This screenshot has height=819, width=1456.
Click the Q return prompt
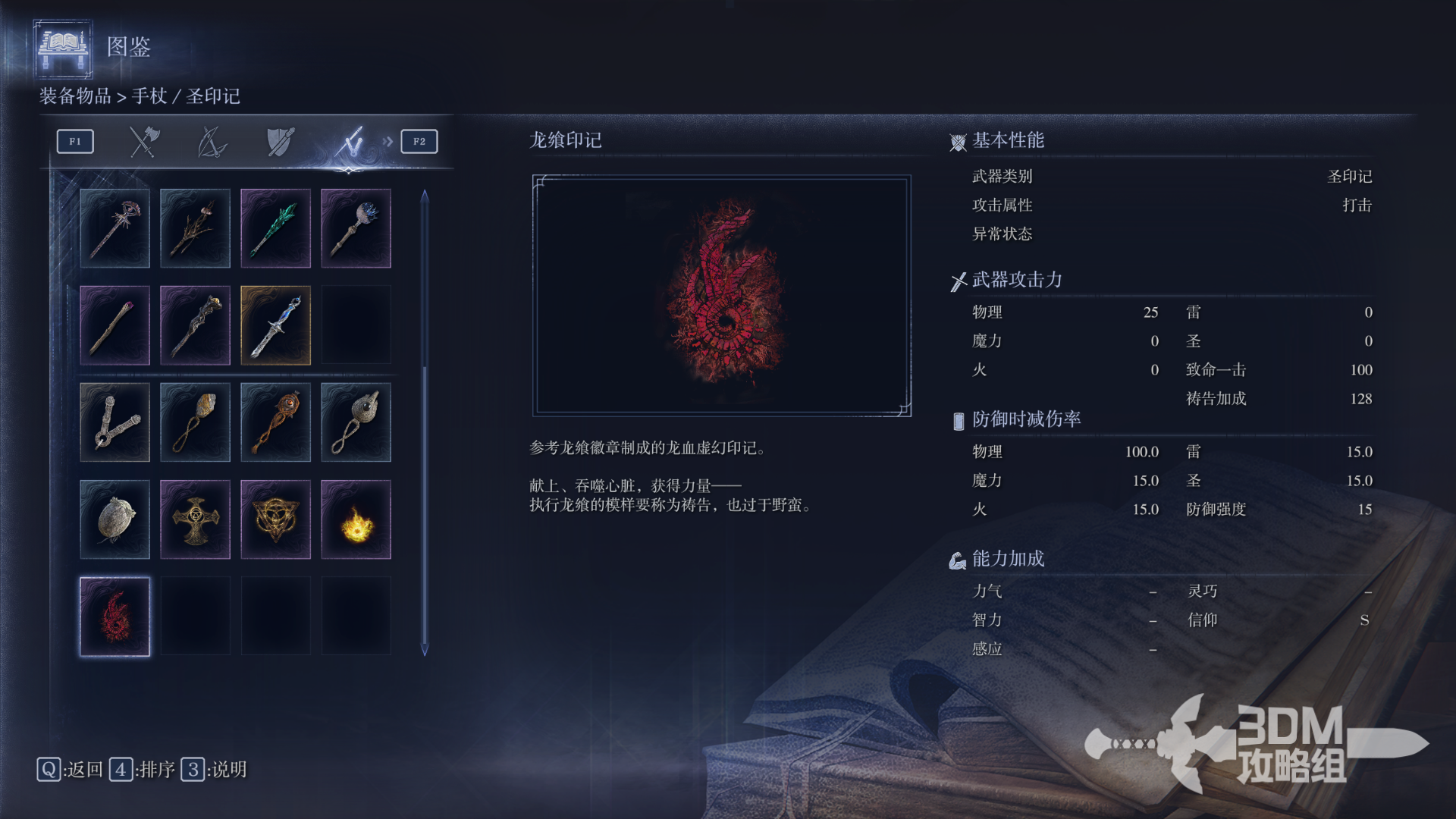point(70,770)
